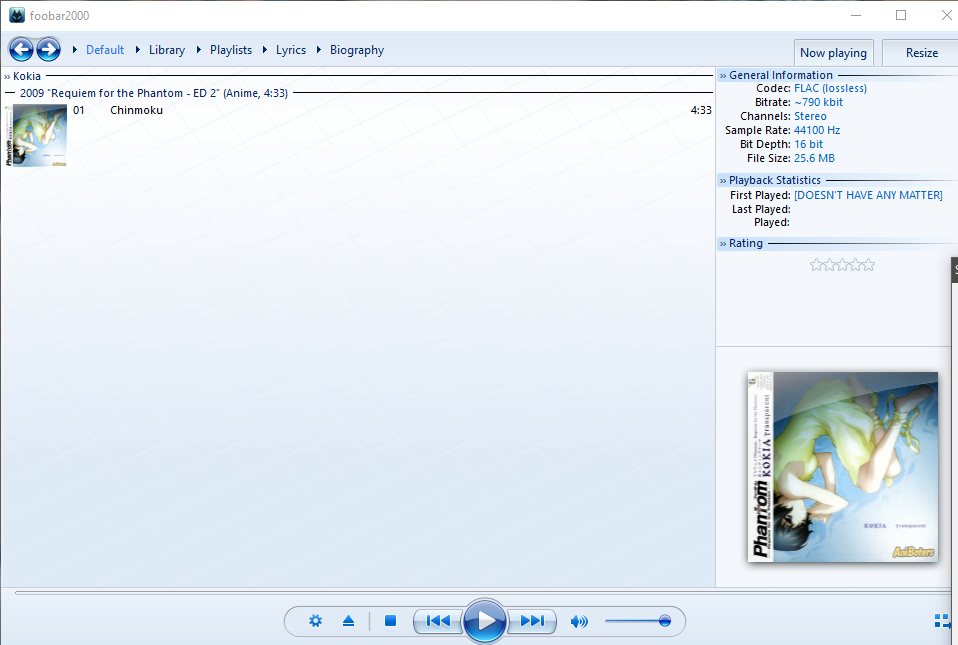
Task: Maximize the foobar2000 window
Action: (901, 15)
